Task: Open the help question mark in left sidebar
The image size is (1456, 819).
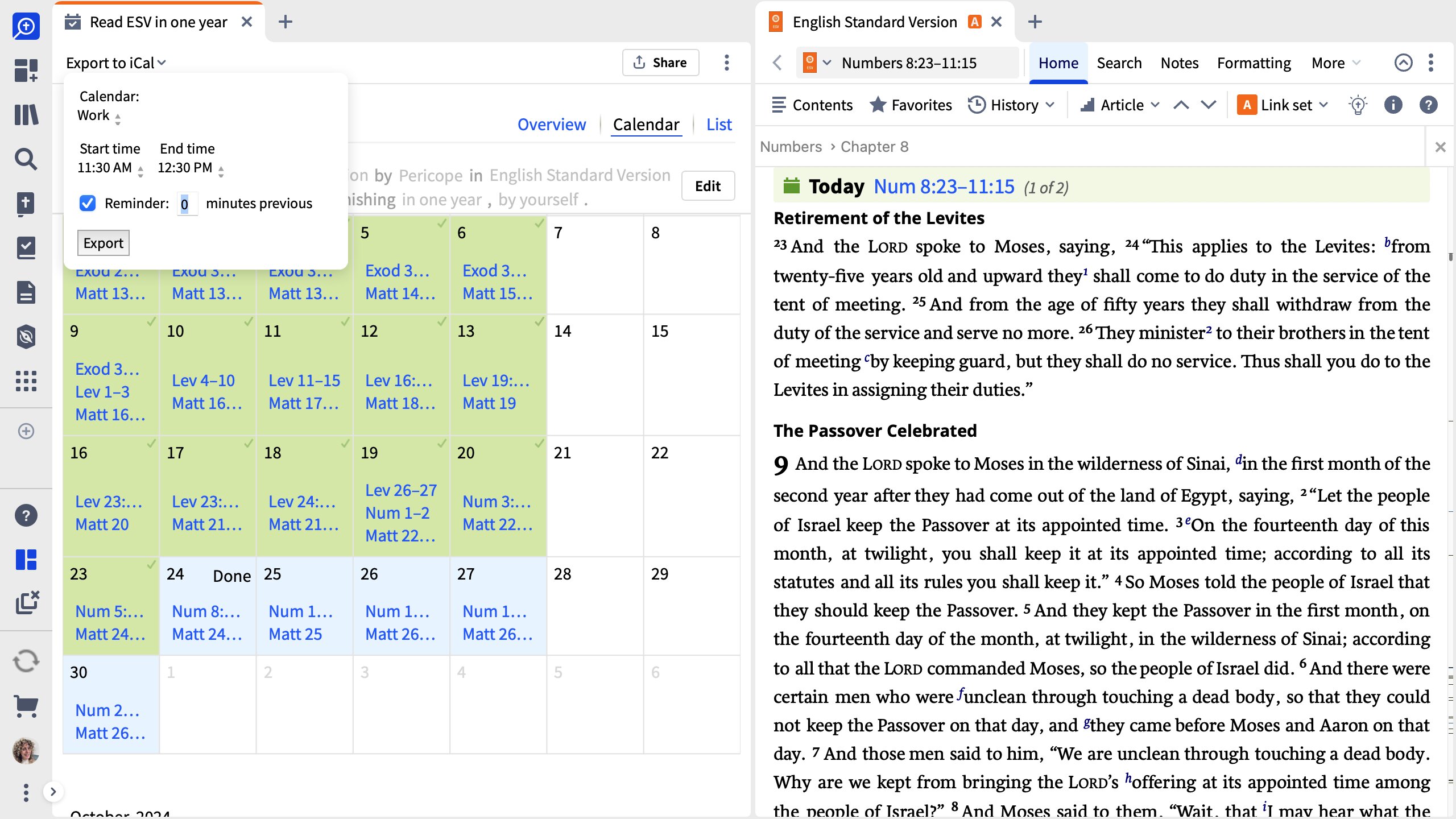Action: [x=26, y=515]
